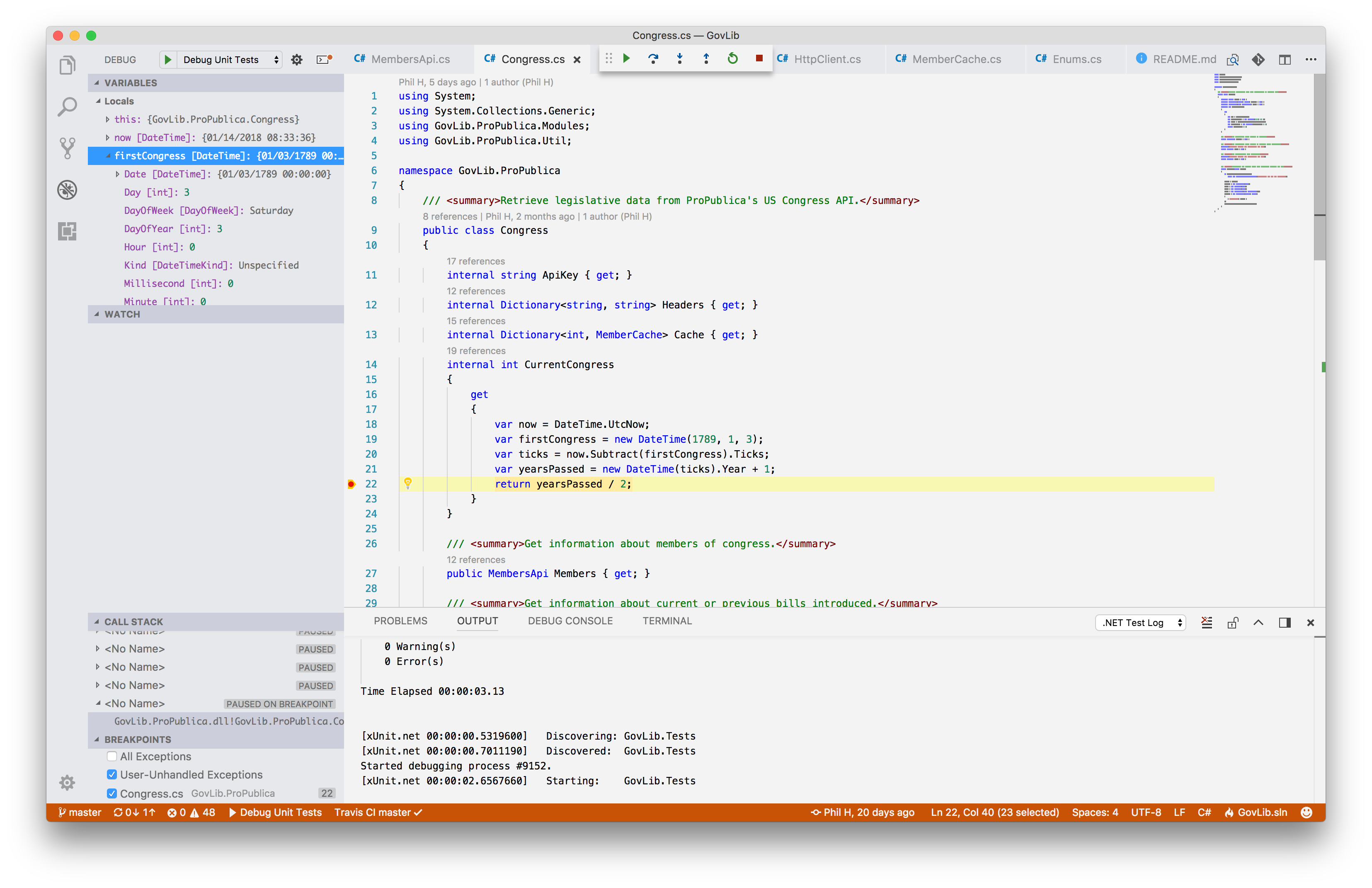
Task: Open the DEBUG CONSOLE panel tab
Action: [x=570, y=621]
